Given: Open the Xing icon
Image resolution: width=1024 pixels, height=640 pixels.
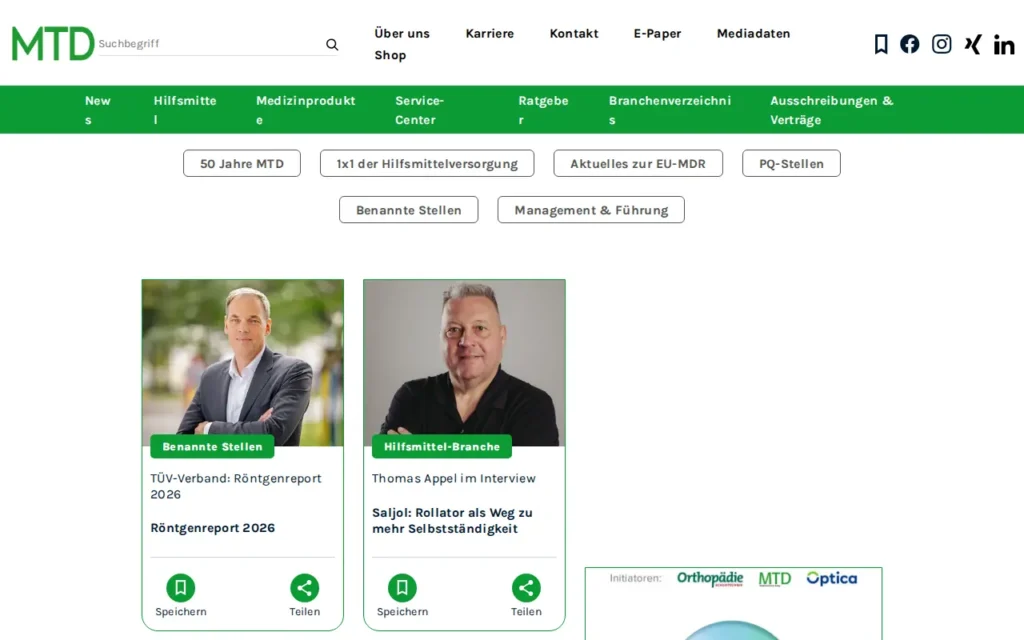Looking at the screenshot, I should click(x=973, y=44).
